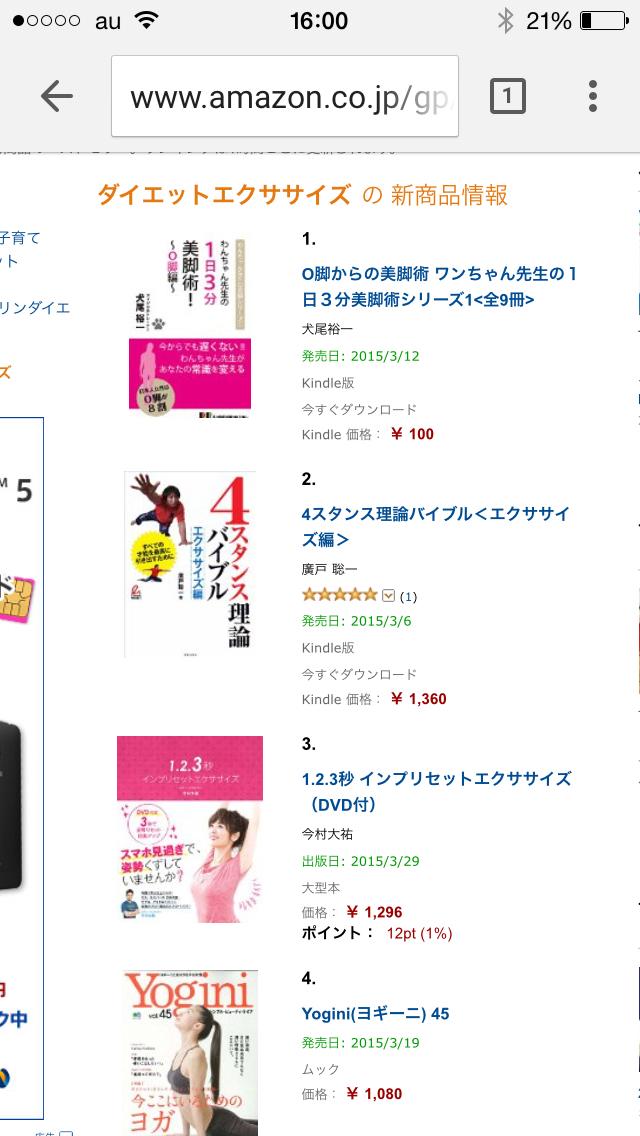Image resolution: width=640 pixels, height=1136 pixels.
Task: Open the (1) review count link
Action: tap(409, 596)
